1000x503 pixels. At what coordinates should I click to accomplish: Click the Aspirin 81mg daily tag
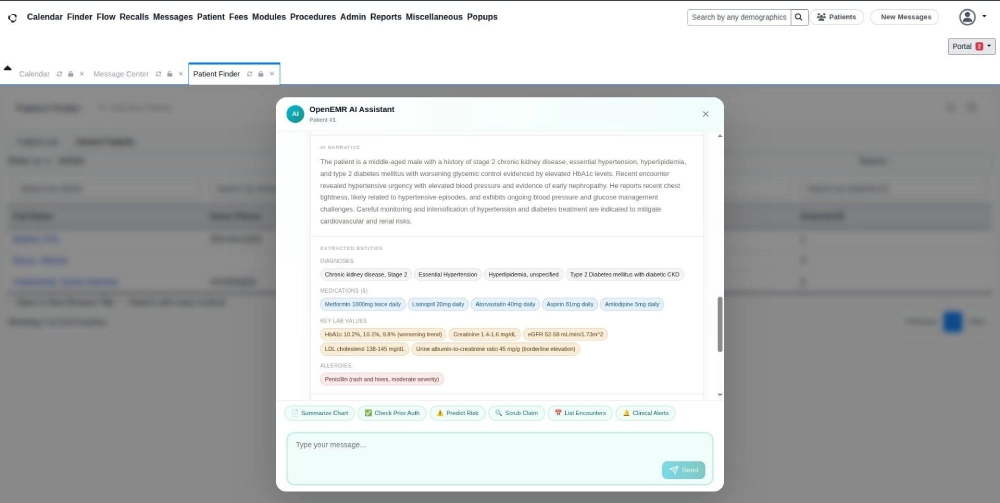(x=570, y=305)
